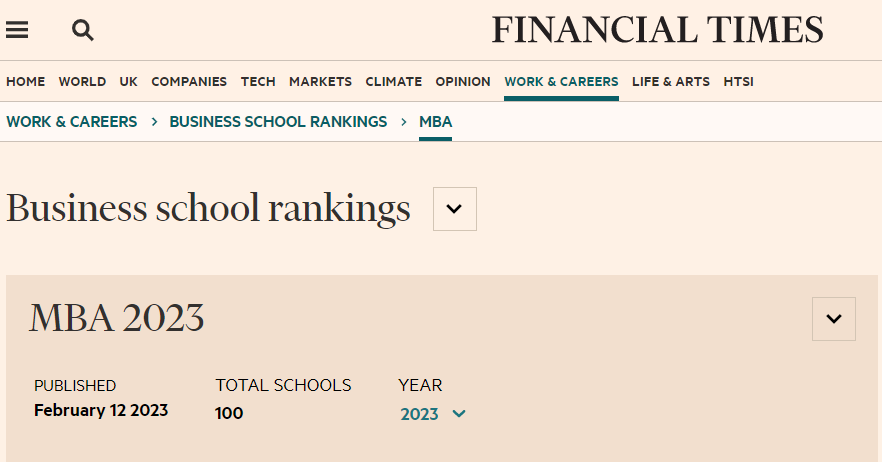Open the HTSI section

coord(738,82)
